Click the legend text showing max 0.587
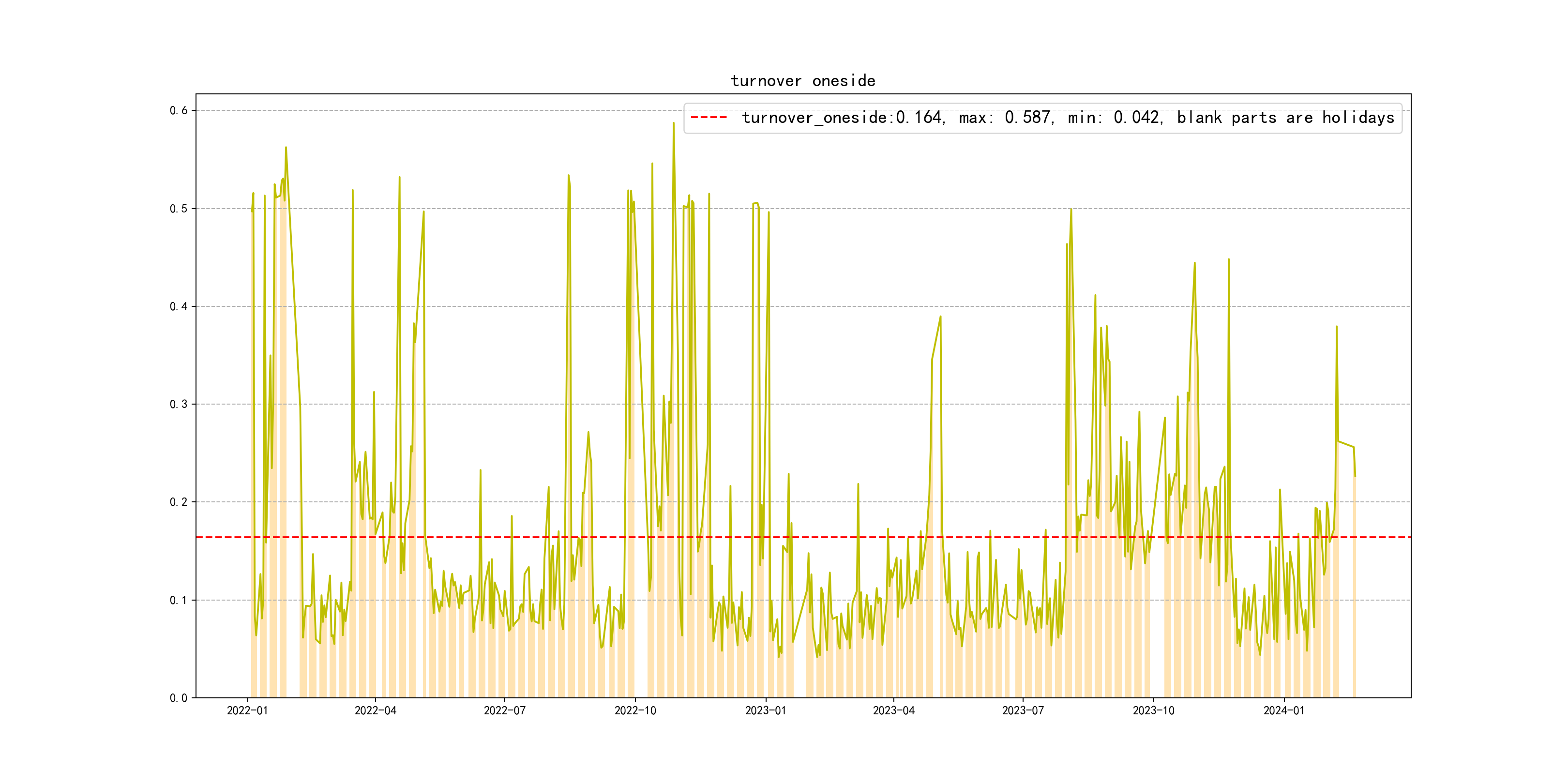This screenshot has width=1568, height=784. [x=1006, y=118]
